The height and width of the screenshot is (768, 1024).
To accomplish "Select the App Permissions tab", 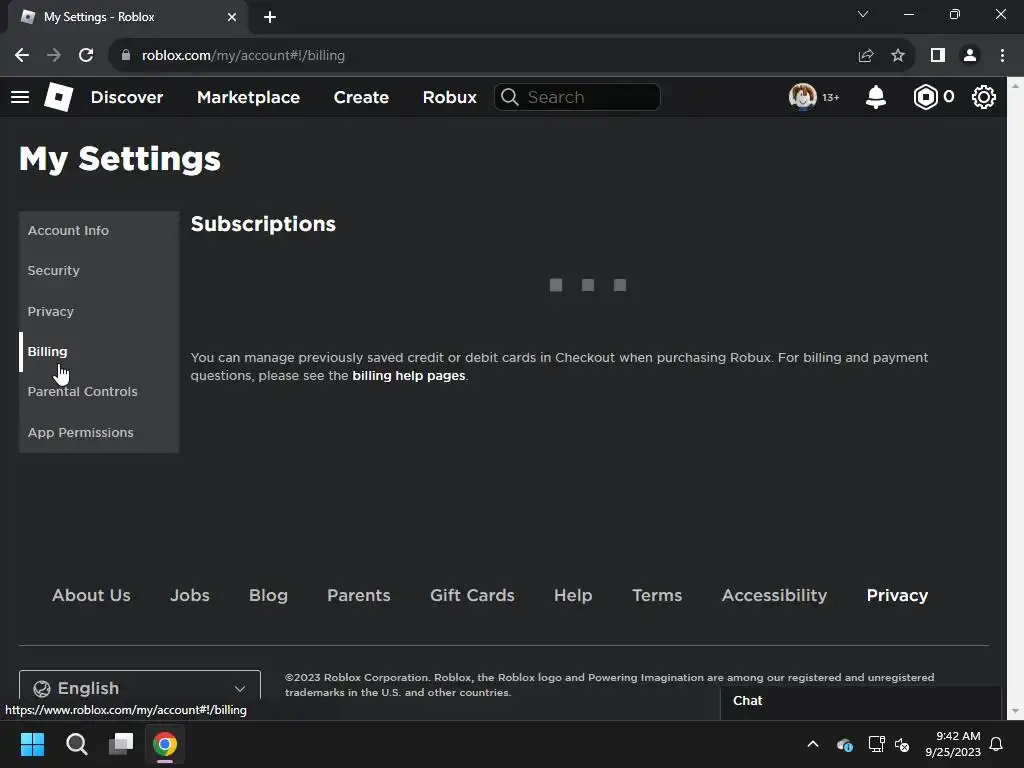I will click(x=99, y=432).
